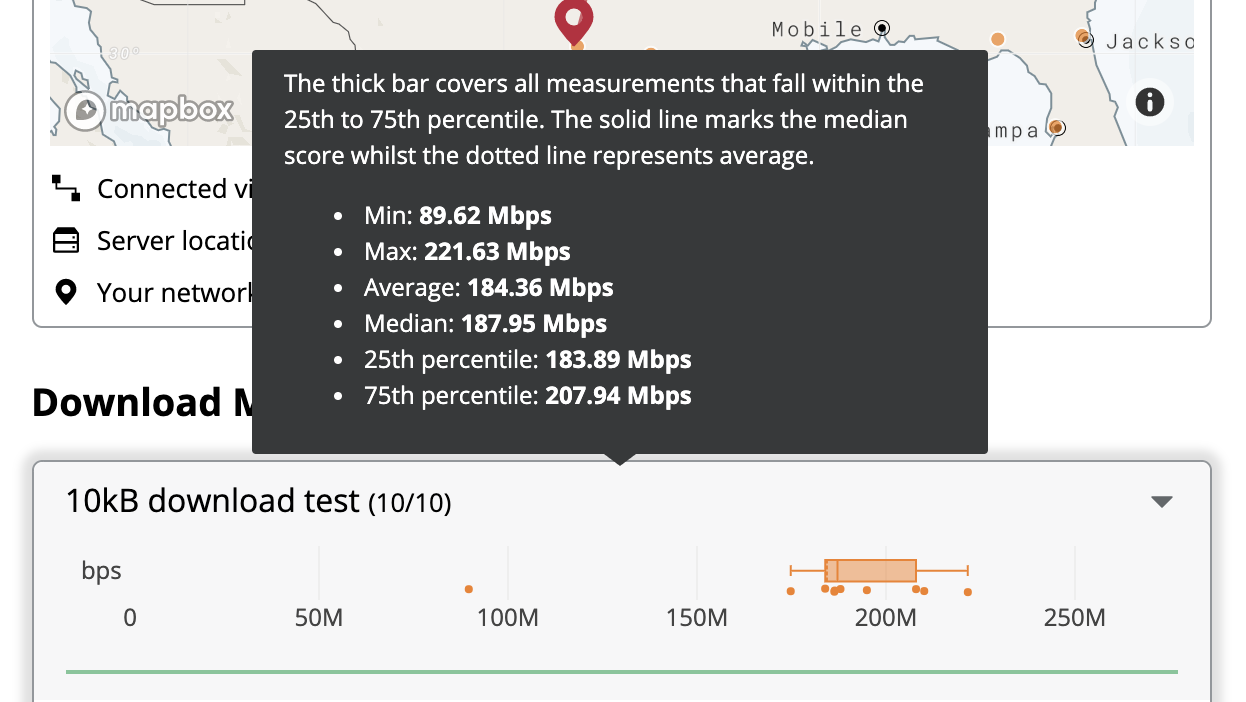This screenshot has width=1246, height=702.
Task: Click the bps unit label
Action: pos(101,571)
